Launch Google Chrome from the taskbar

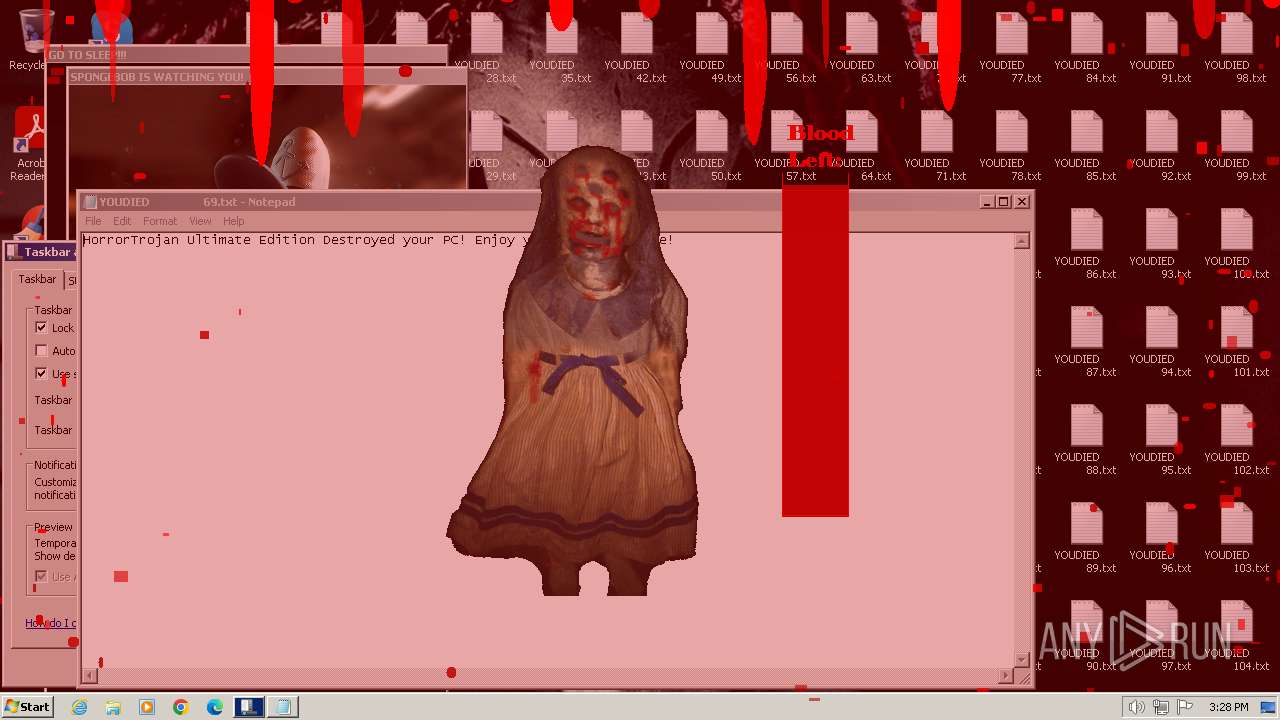coord(181,707)
